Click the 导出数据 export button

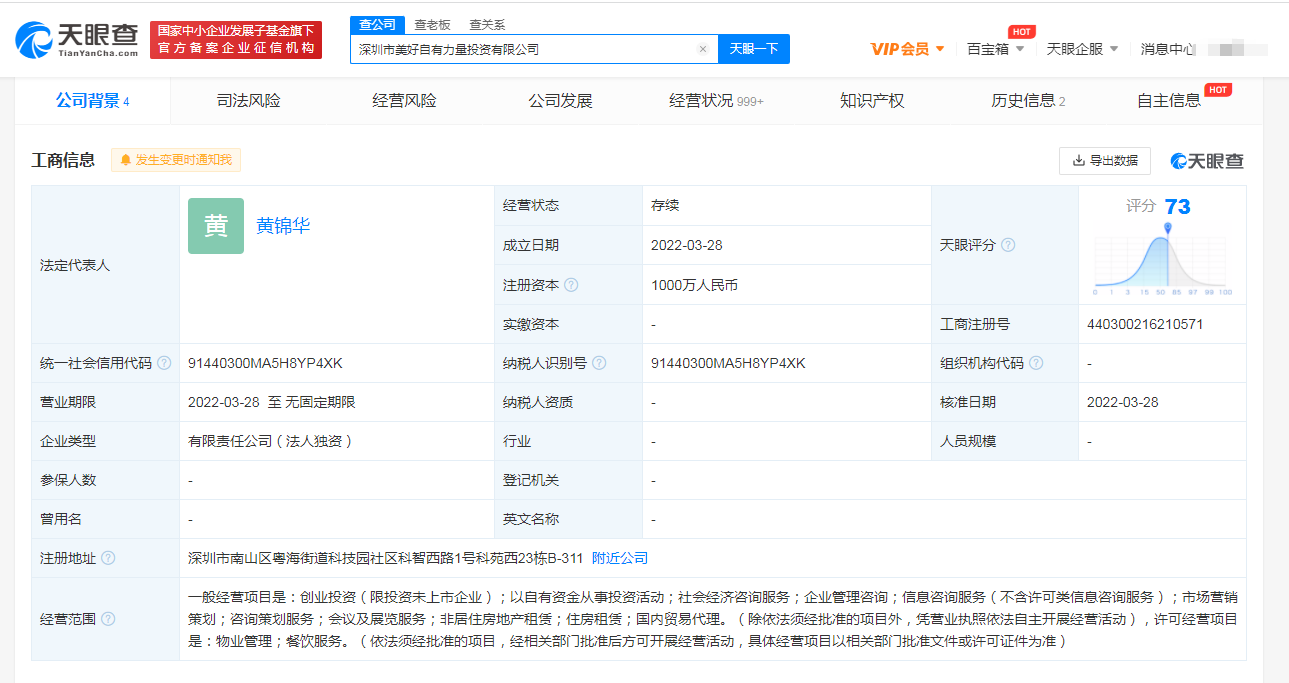click(1105, 161)
